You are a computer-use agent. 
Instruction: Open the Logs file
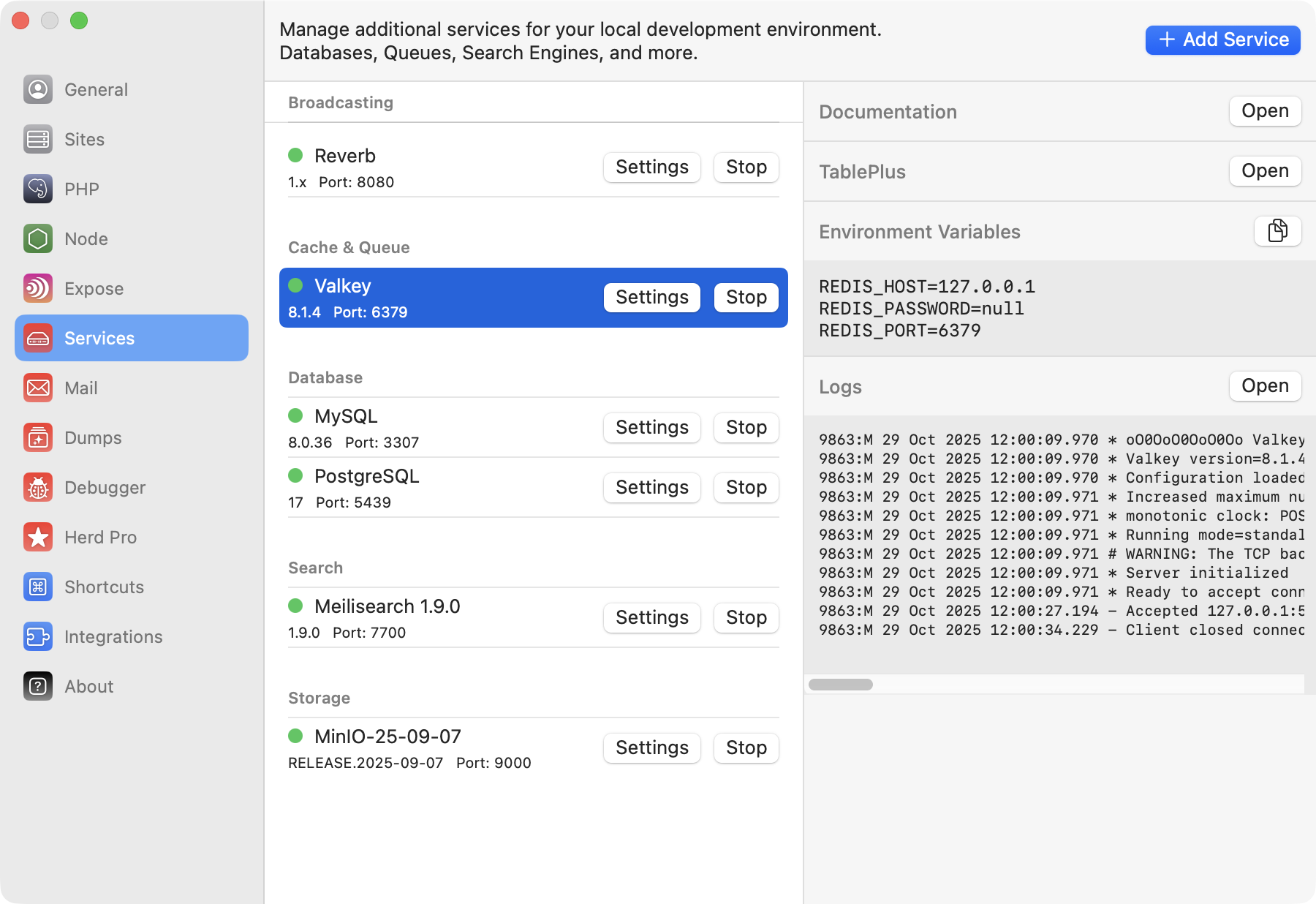click(x=1265, y=386)
